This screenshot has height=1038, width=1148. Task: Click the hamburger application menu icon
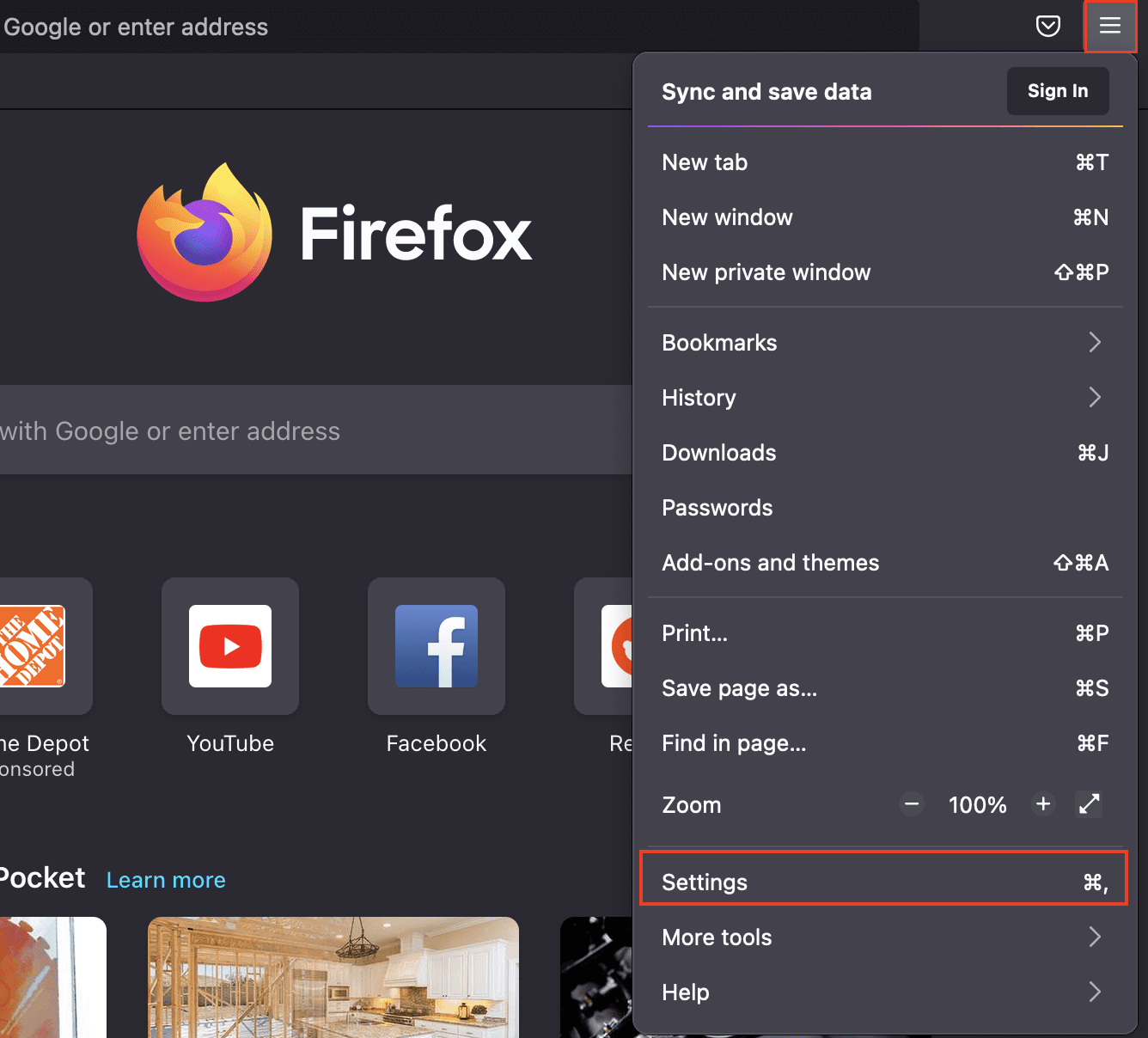(x=1109, y=26)
